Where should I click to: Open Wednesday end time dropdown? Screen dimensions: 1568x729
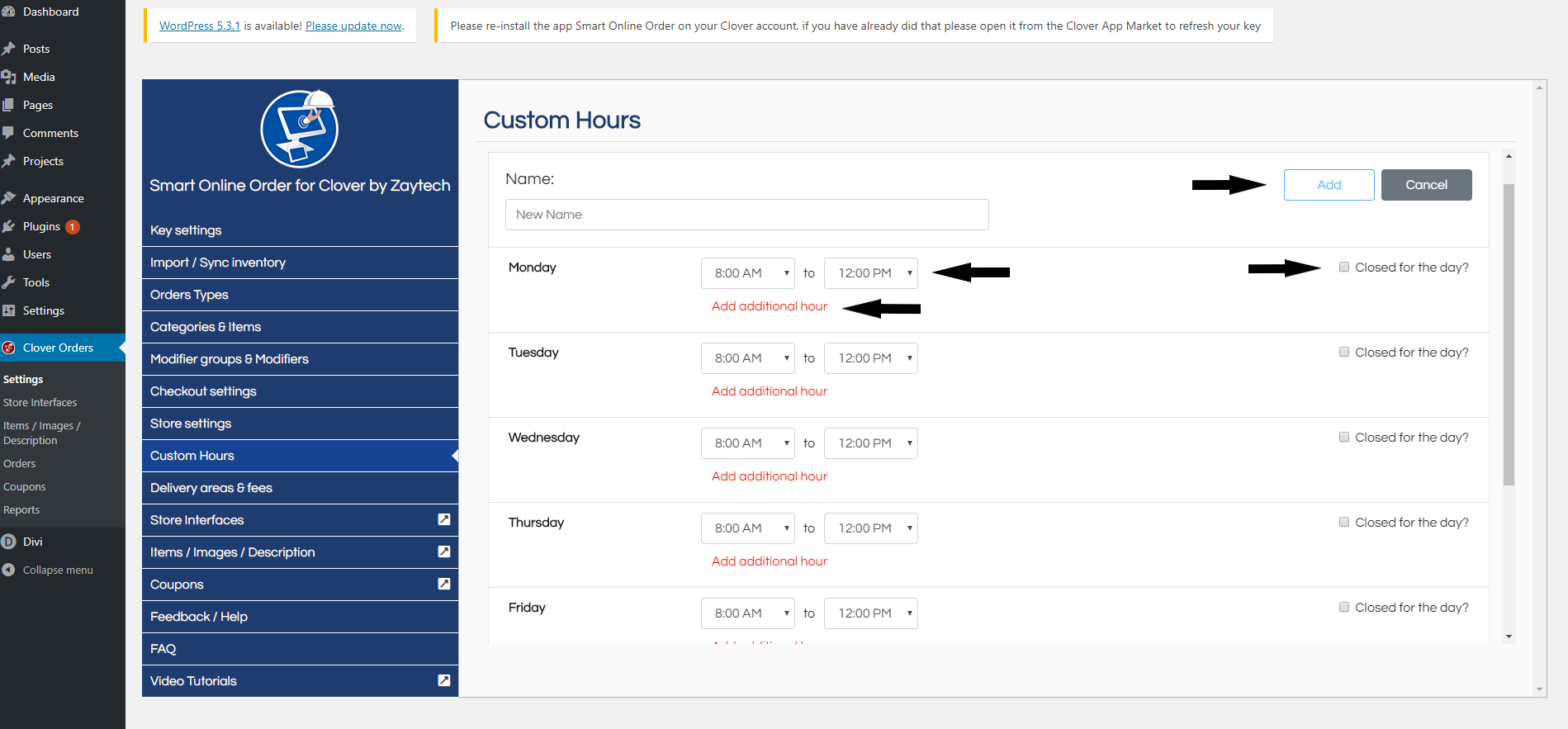871,443
